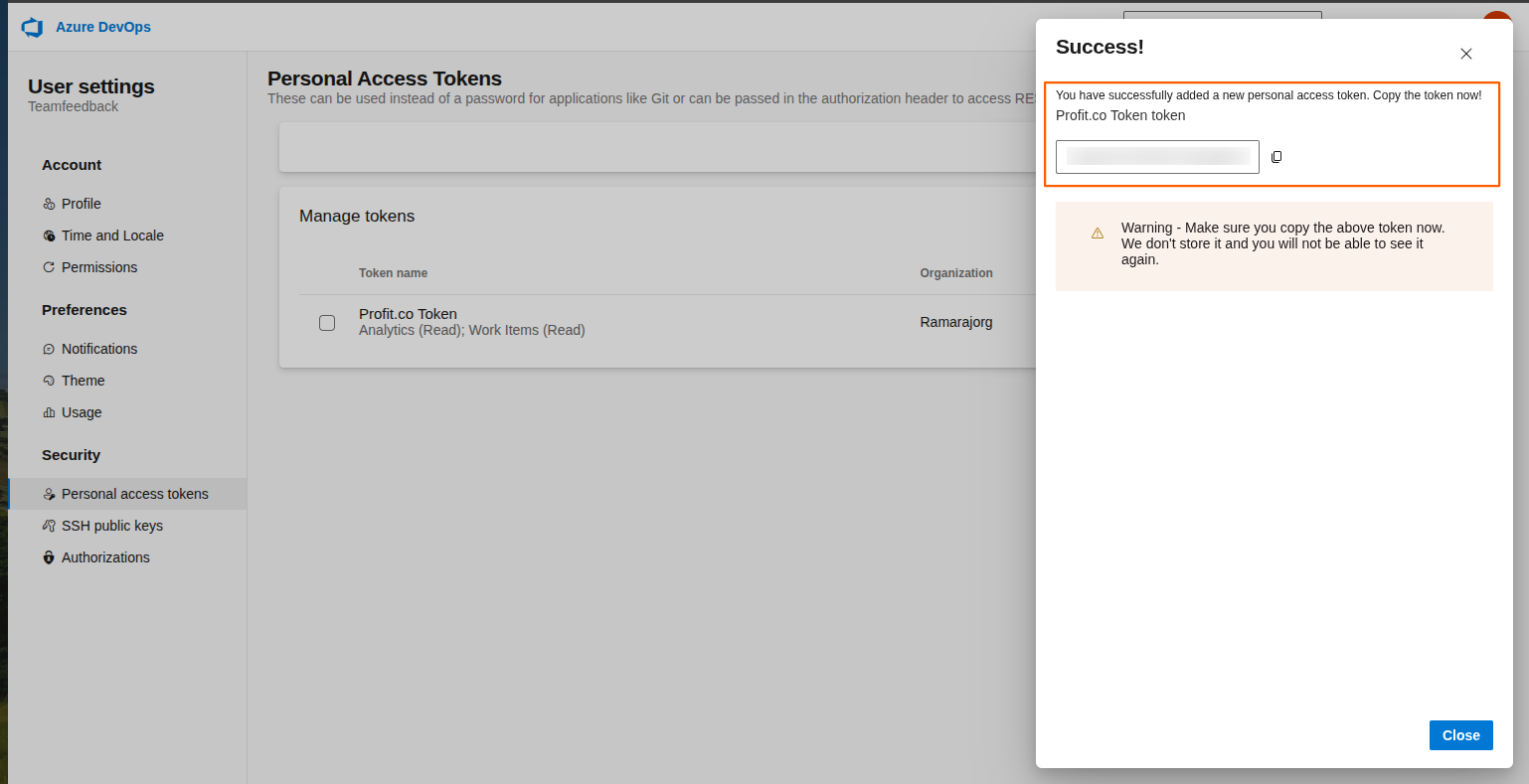Click the Success! dialog title
The image size is (1529, 784).
[1100, 47]
